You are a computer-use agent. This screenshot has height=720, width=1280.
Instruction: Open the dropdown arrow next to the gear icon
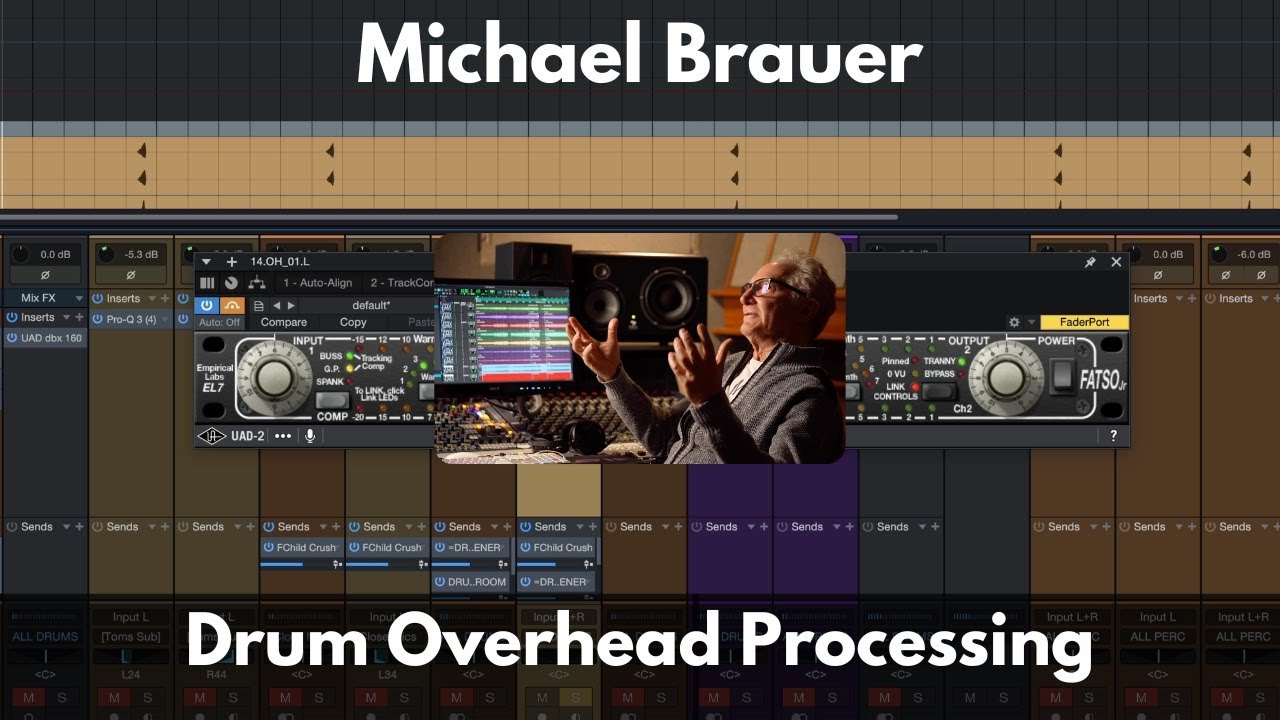1032,323
